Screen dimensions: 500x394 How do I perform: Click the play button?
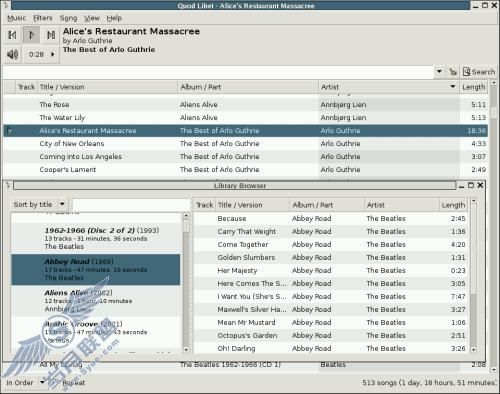point(32,35)
